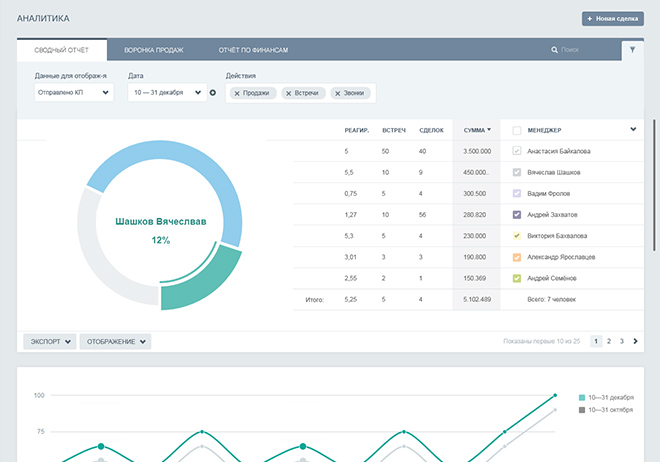Click the Новая сделка button

click(613, 19)
